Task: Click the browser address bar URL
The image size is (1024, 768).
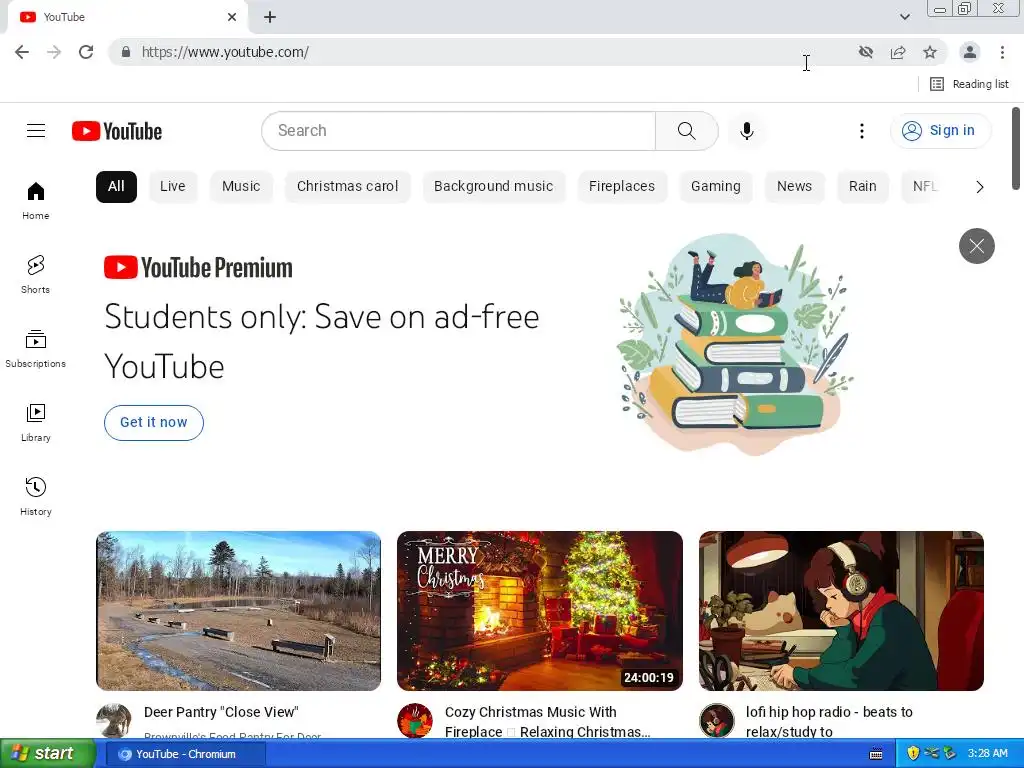Action: 225,52
